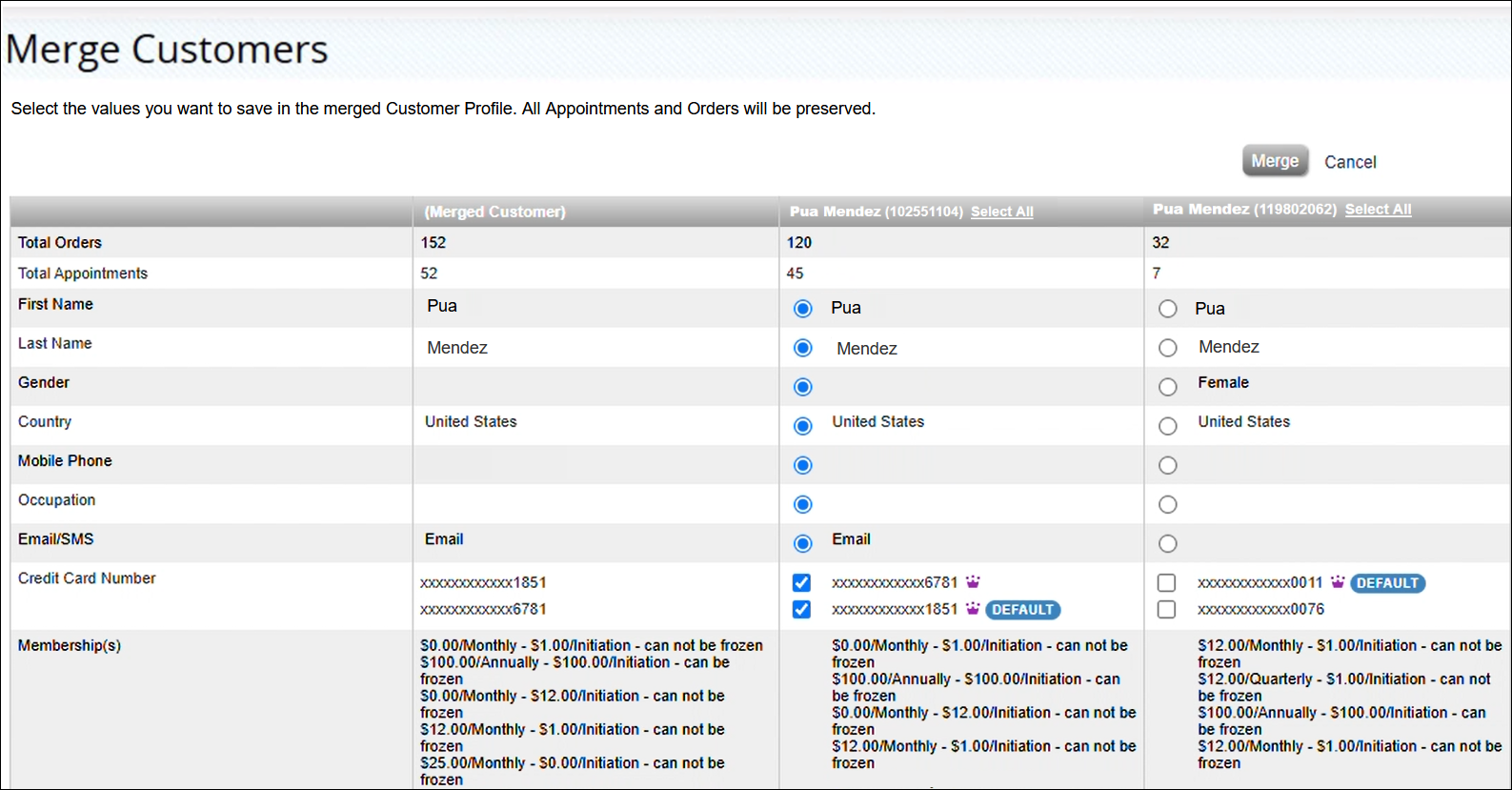Click the "Total Appointments" row label
Screen dimensions: 1512x790
[83, 273]
